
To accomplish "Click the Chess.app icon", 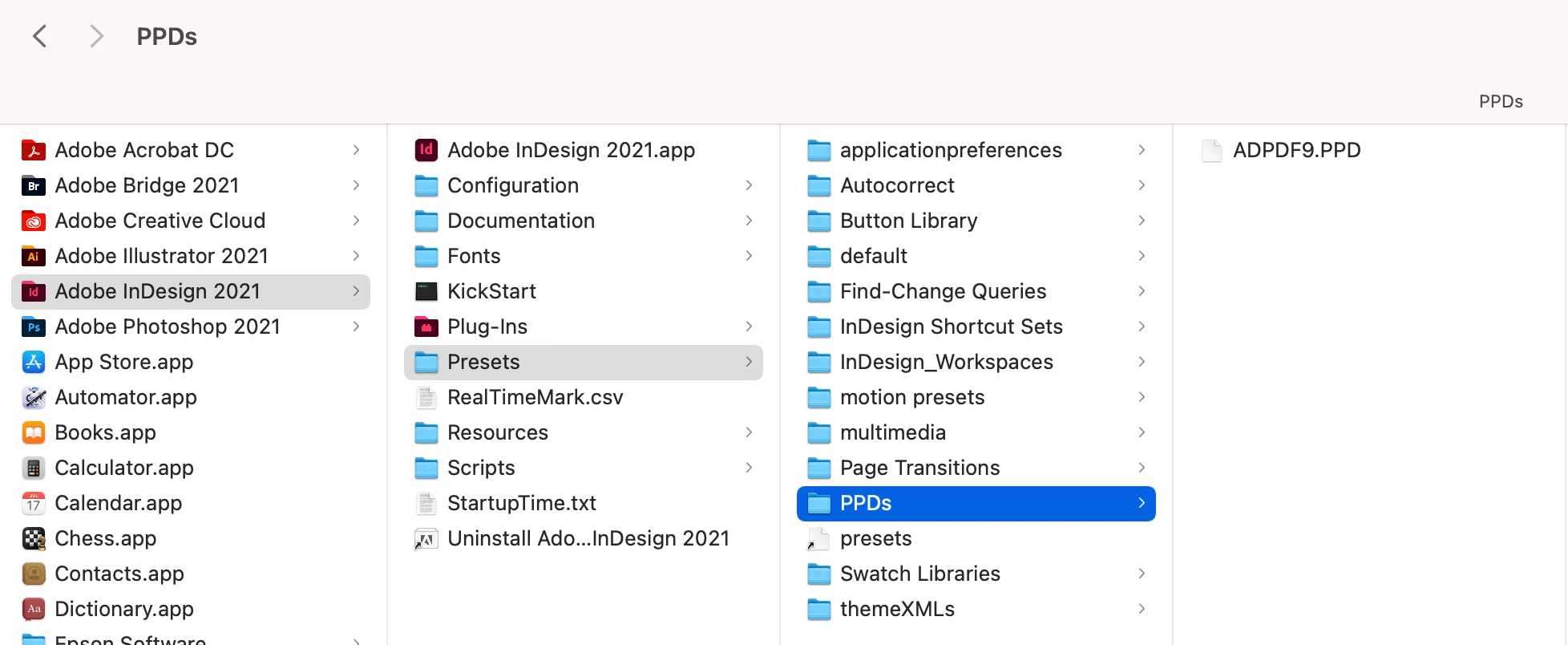I will pos(33,538).
